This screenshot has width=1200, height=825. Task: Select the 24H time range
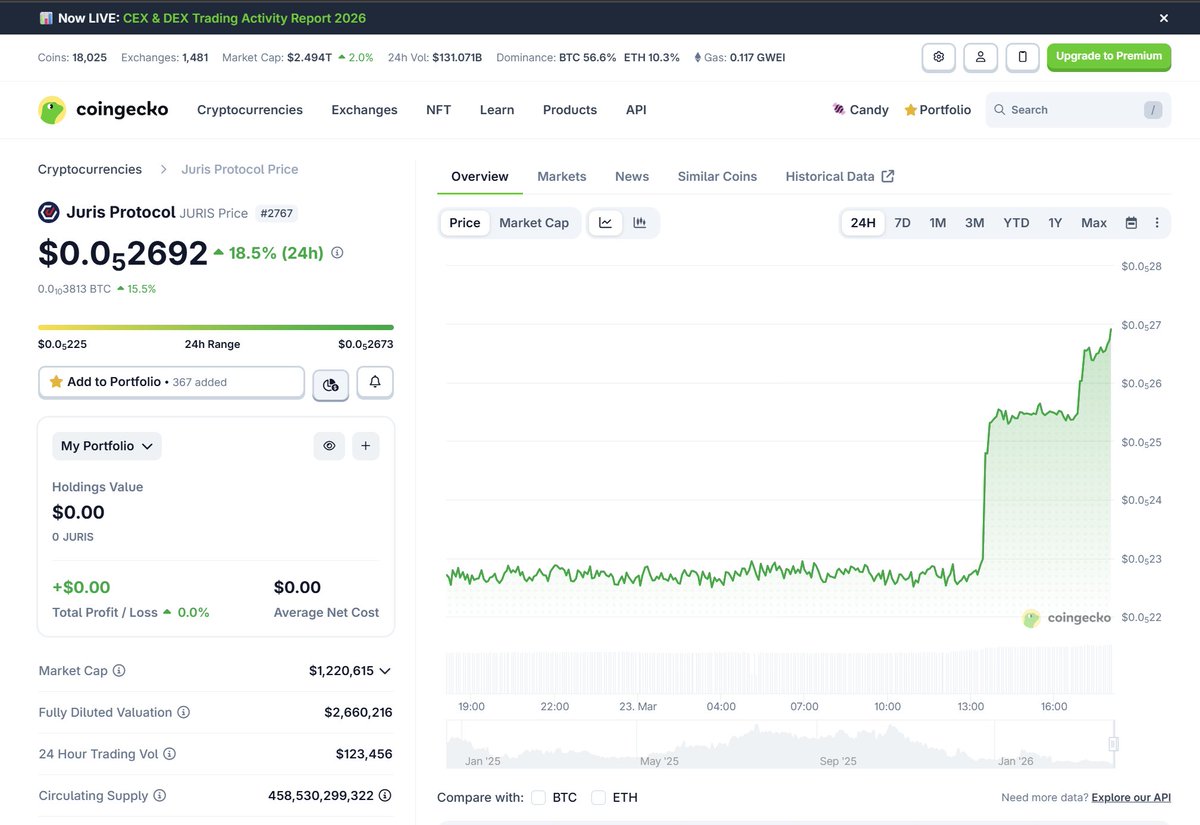click(x=863, y=223)
